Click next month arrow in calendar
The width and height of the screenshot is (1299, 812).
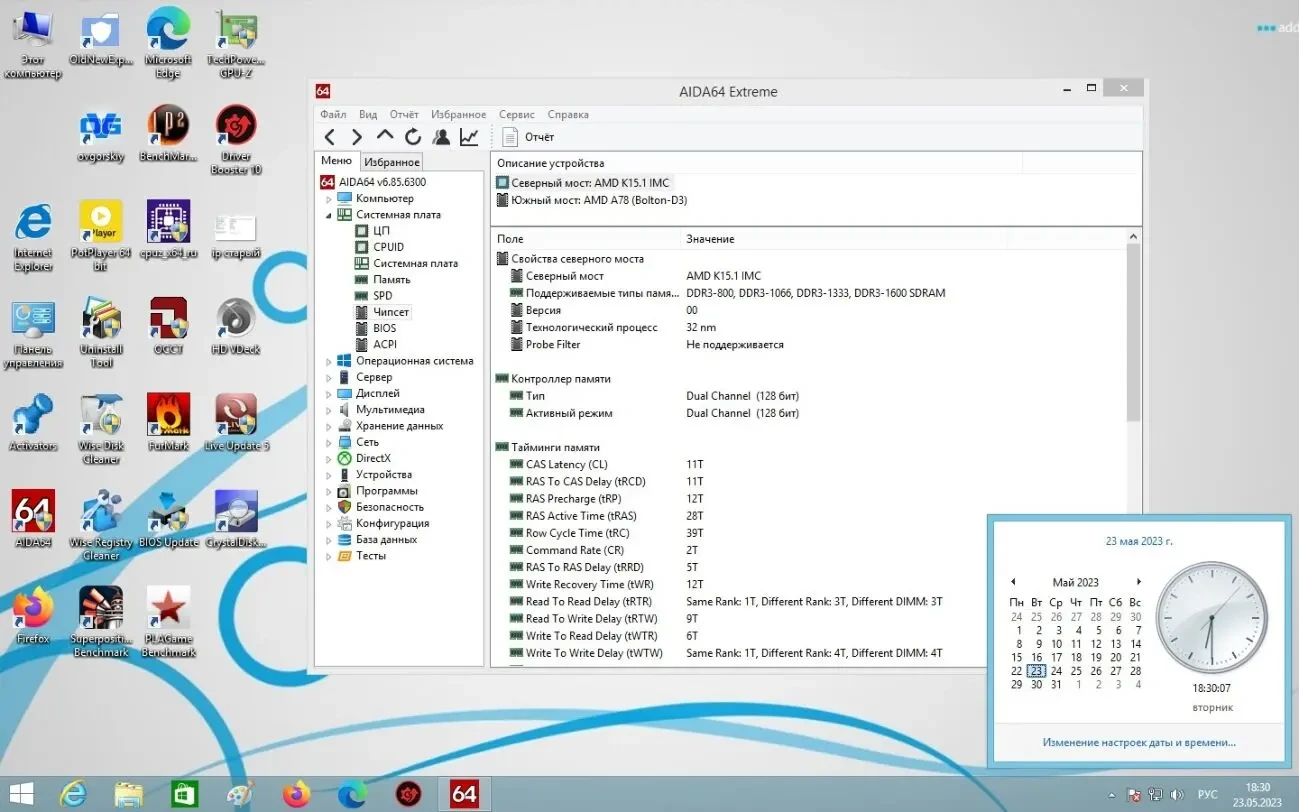[1138, 582]
